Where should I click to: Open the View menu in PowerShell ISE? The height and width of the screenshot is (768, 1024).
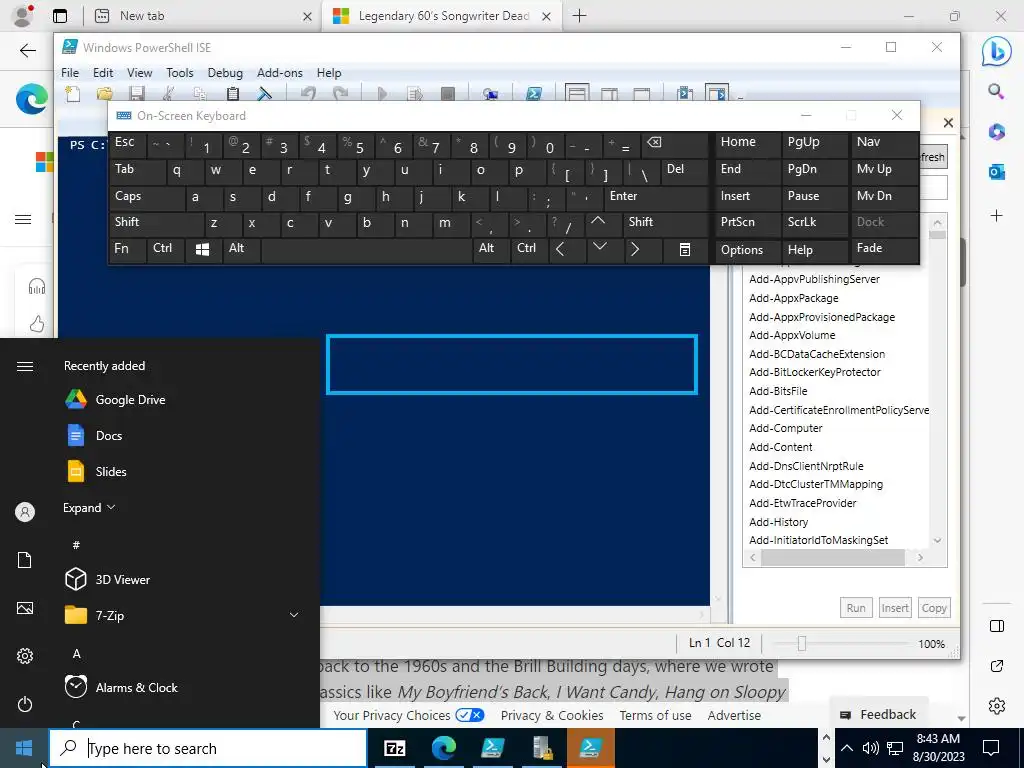point(139,72)
